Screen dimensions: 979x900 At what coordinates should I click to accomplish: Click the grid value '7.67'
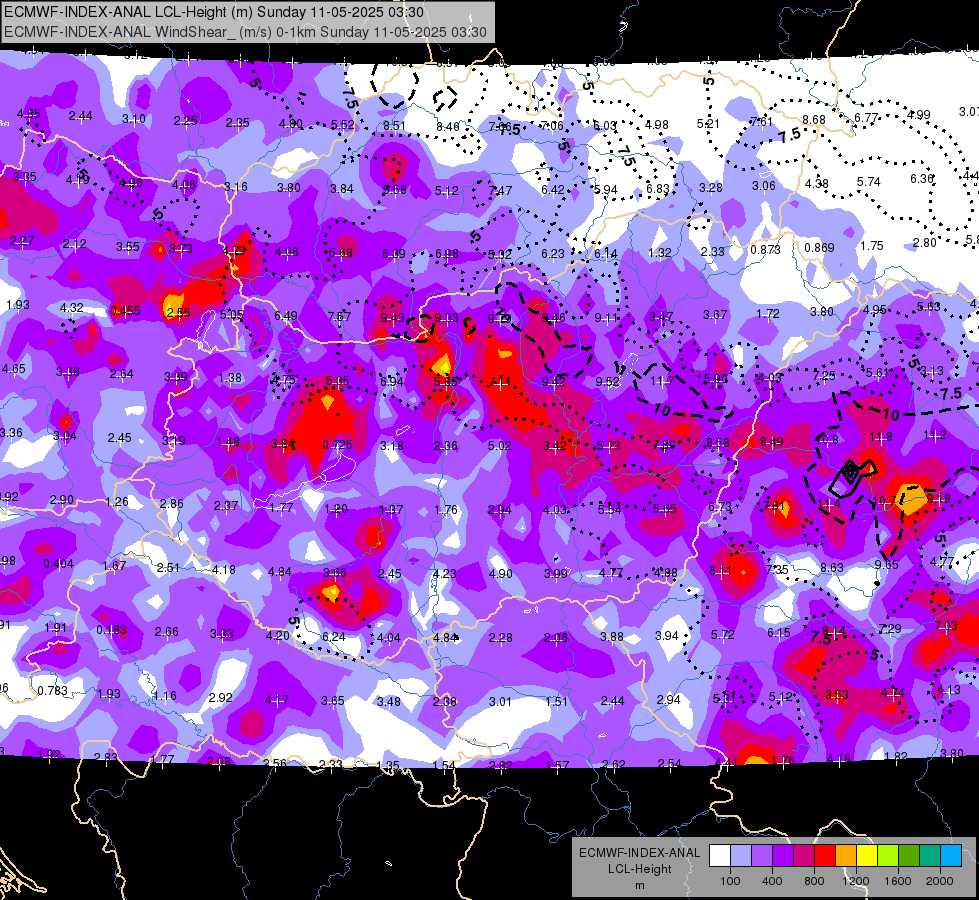tap(339, 316)
